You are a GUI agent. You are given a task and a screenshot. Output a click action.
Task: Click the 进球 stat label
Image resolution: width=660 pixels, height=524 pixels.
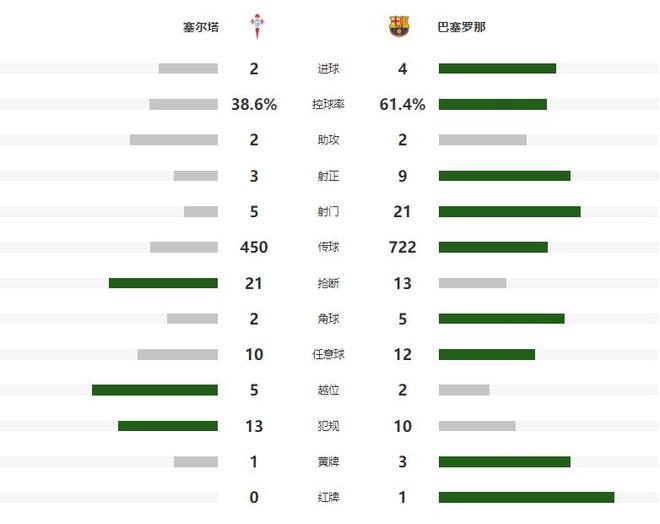329,69
